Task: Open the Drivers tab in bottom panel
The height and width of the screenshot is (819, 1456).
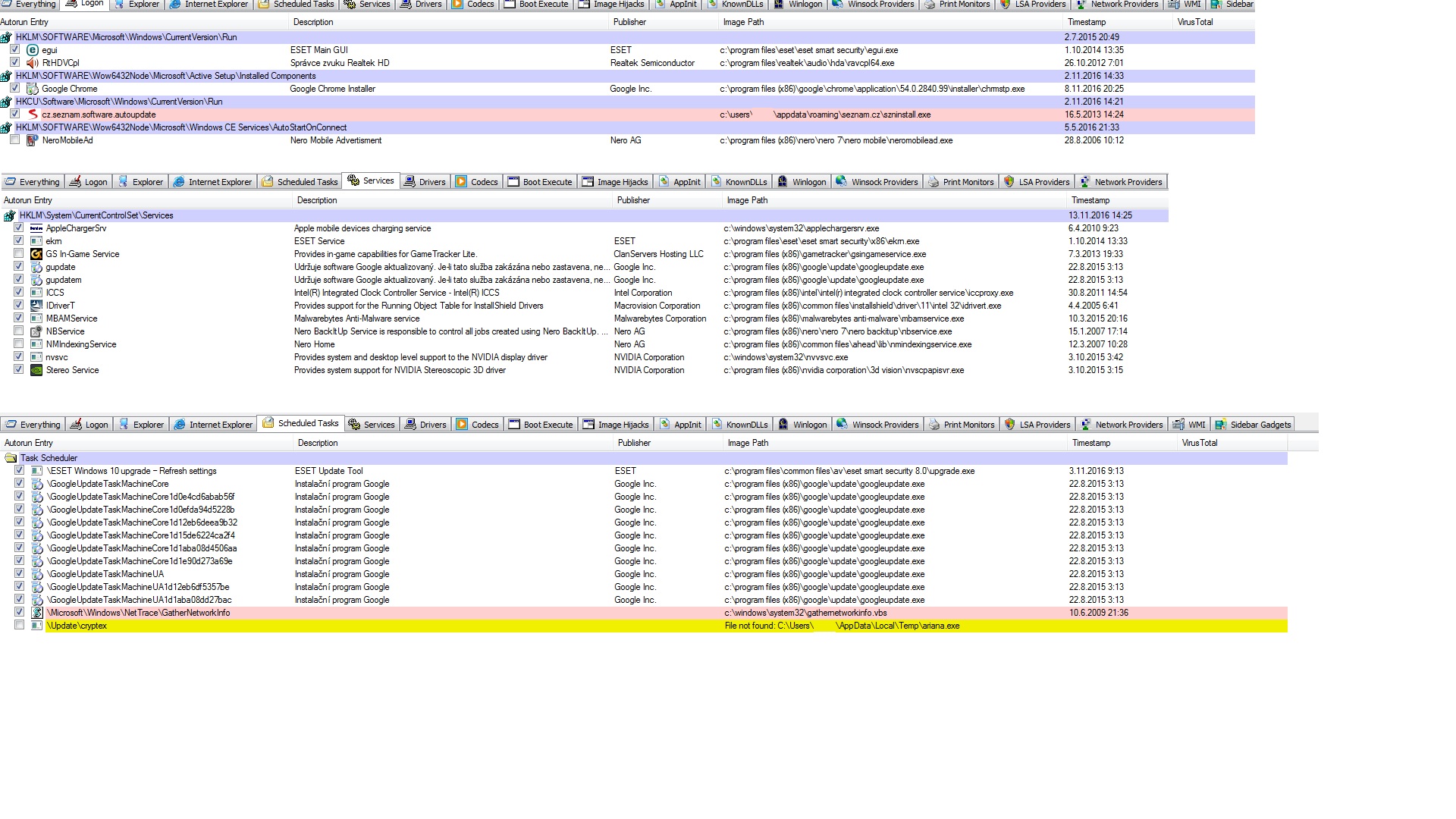Action: (x=425, y=425)
